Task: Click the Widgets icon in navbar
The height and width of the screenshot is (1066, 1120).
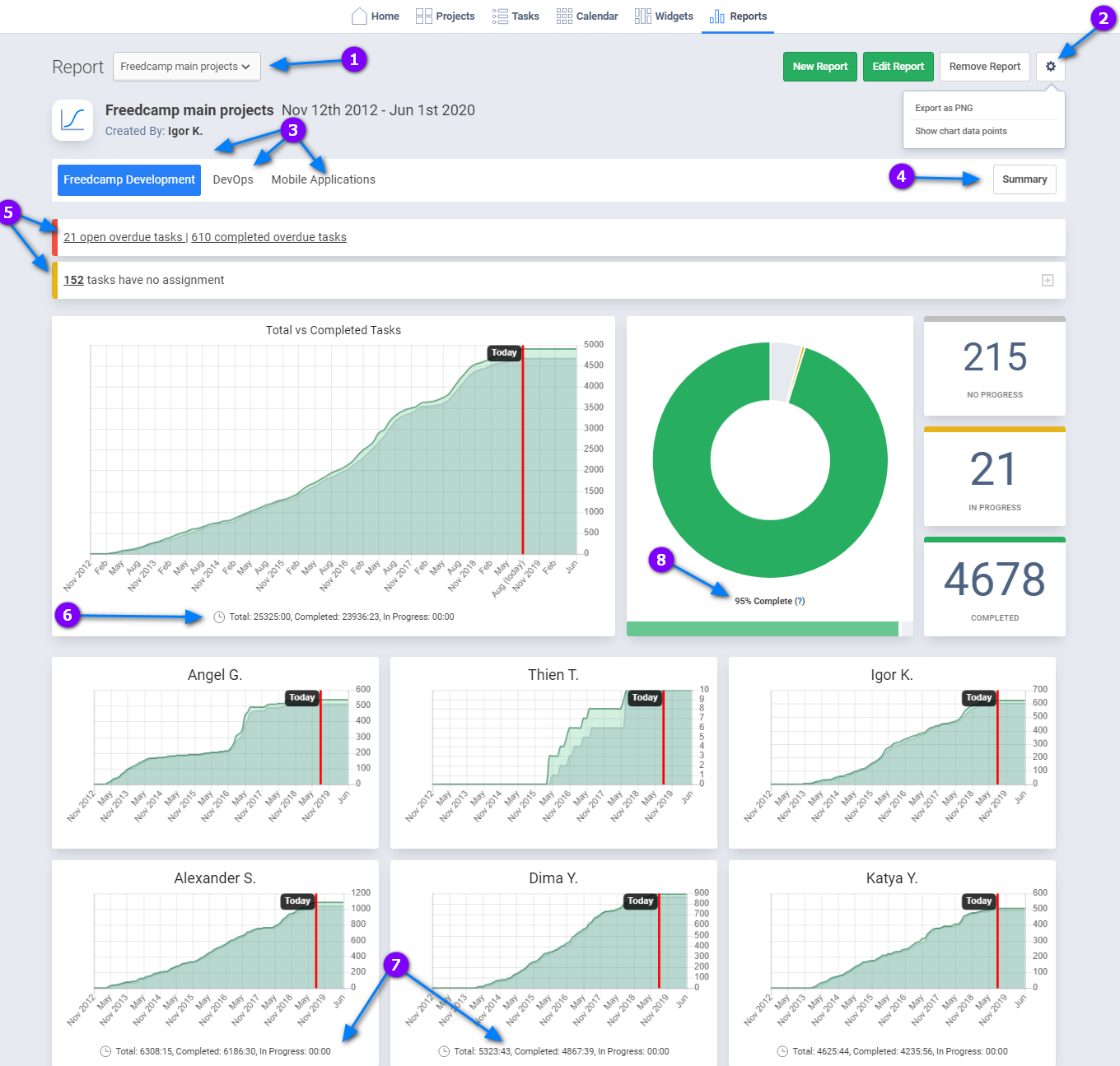Action: (x=642, y=16)
